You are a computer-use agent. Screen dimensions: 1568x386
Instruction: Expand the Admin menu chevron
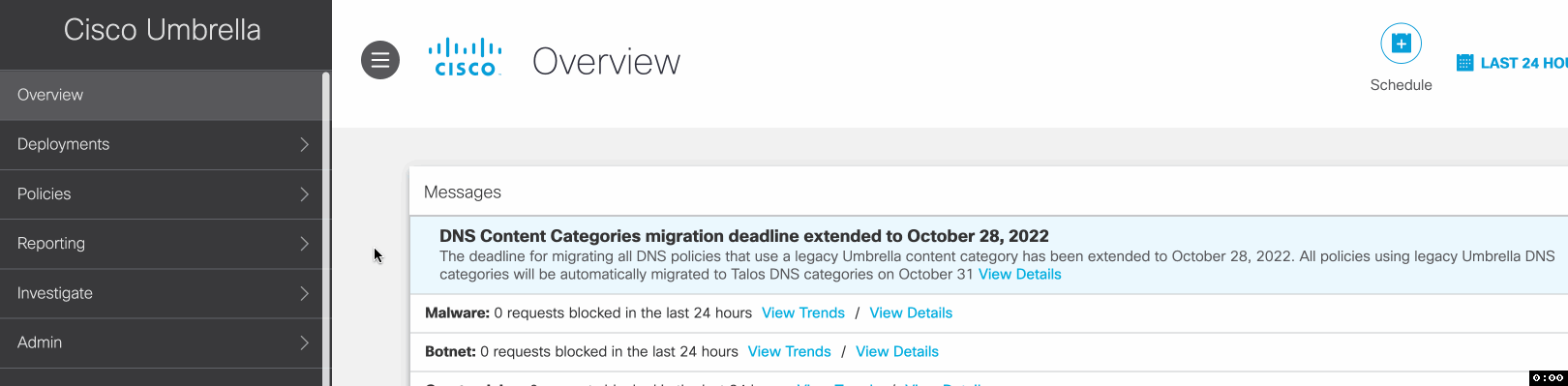tap(304, 342)
